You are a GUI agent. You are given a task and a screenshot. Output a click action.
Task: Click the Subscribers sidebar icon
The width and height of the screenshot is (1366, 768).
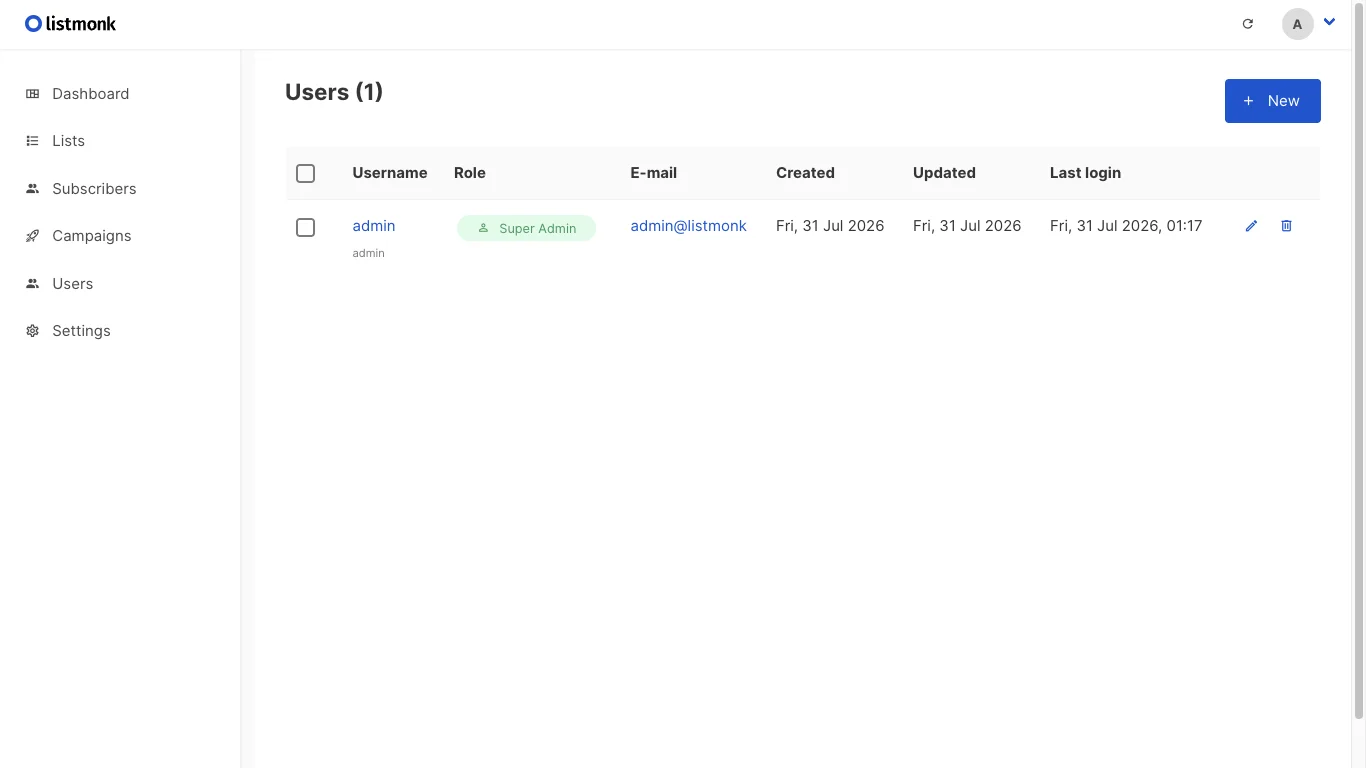(32, 189)
